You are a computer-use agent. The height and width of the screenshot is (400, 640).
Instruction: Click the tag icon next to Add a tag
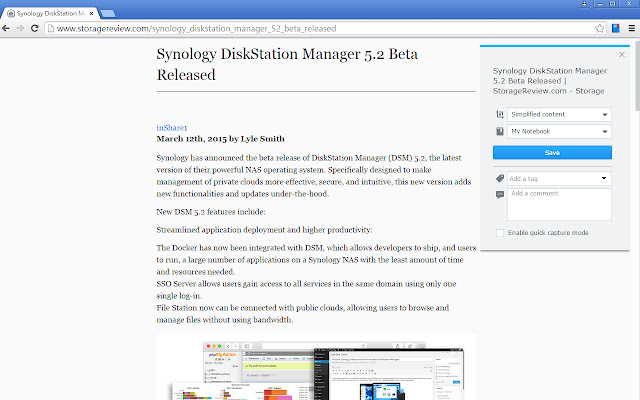click(500, 178)
